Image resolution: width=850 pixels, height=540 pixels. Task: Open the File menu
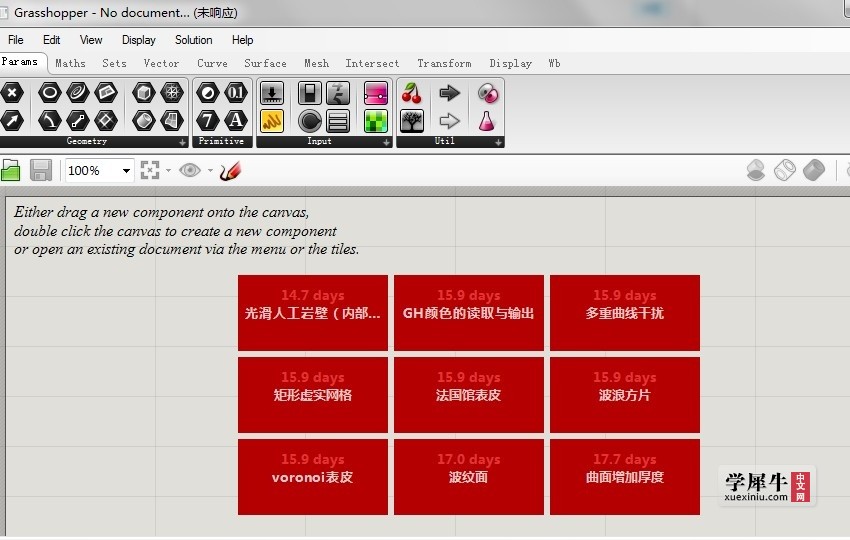(16, 40)
